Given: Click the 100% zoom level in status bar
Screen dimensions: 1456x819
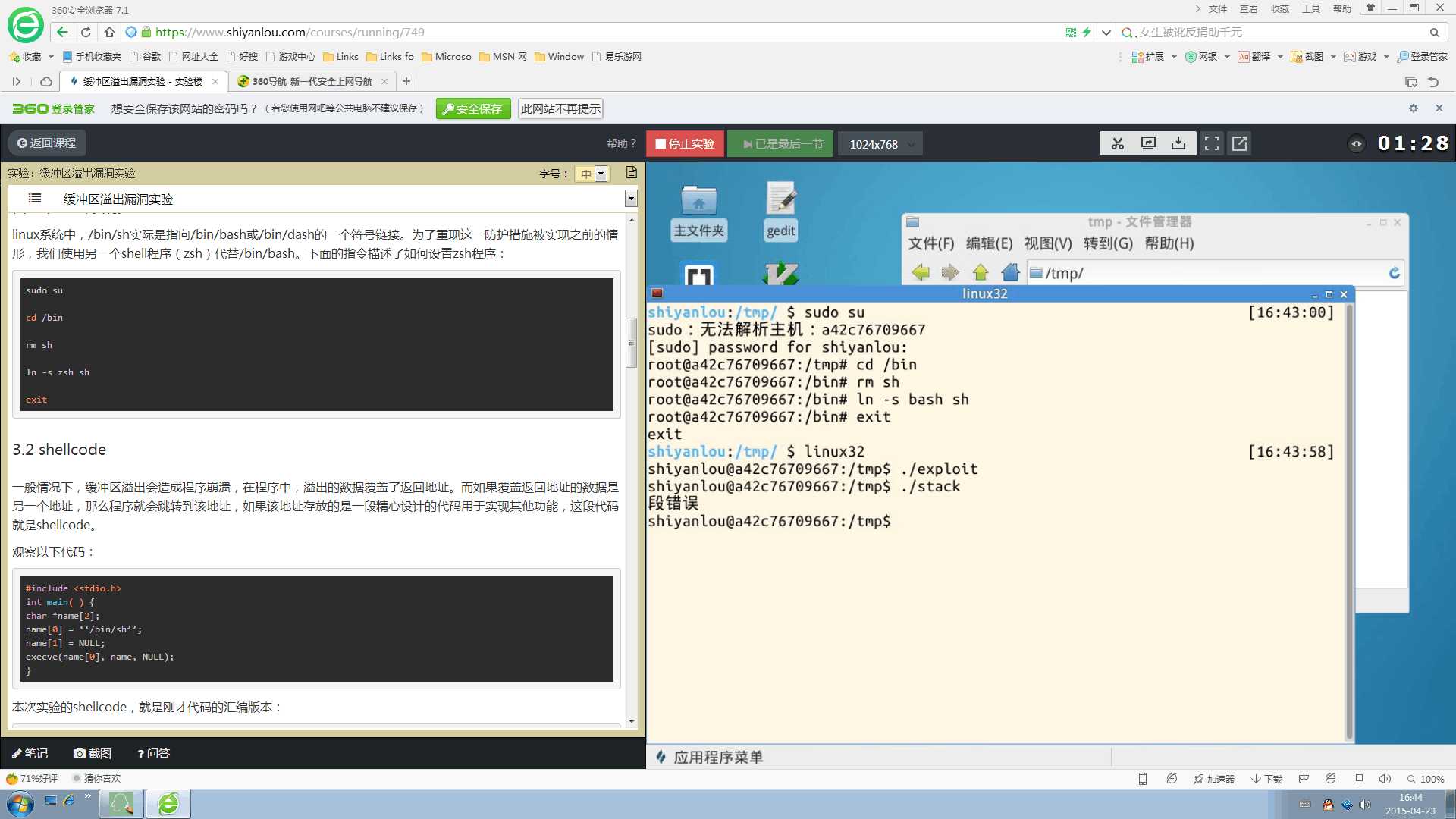Looking at the screenshot, I should [x=1426, y=779].
